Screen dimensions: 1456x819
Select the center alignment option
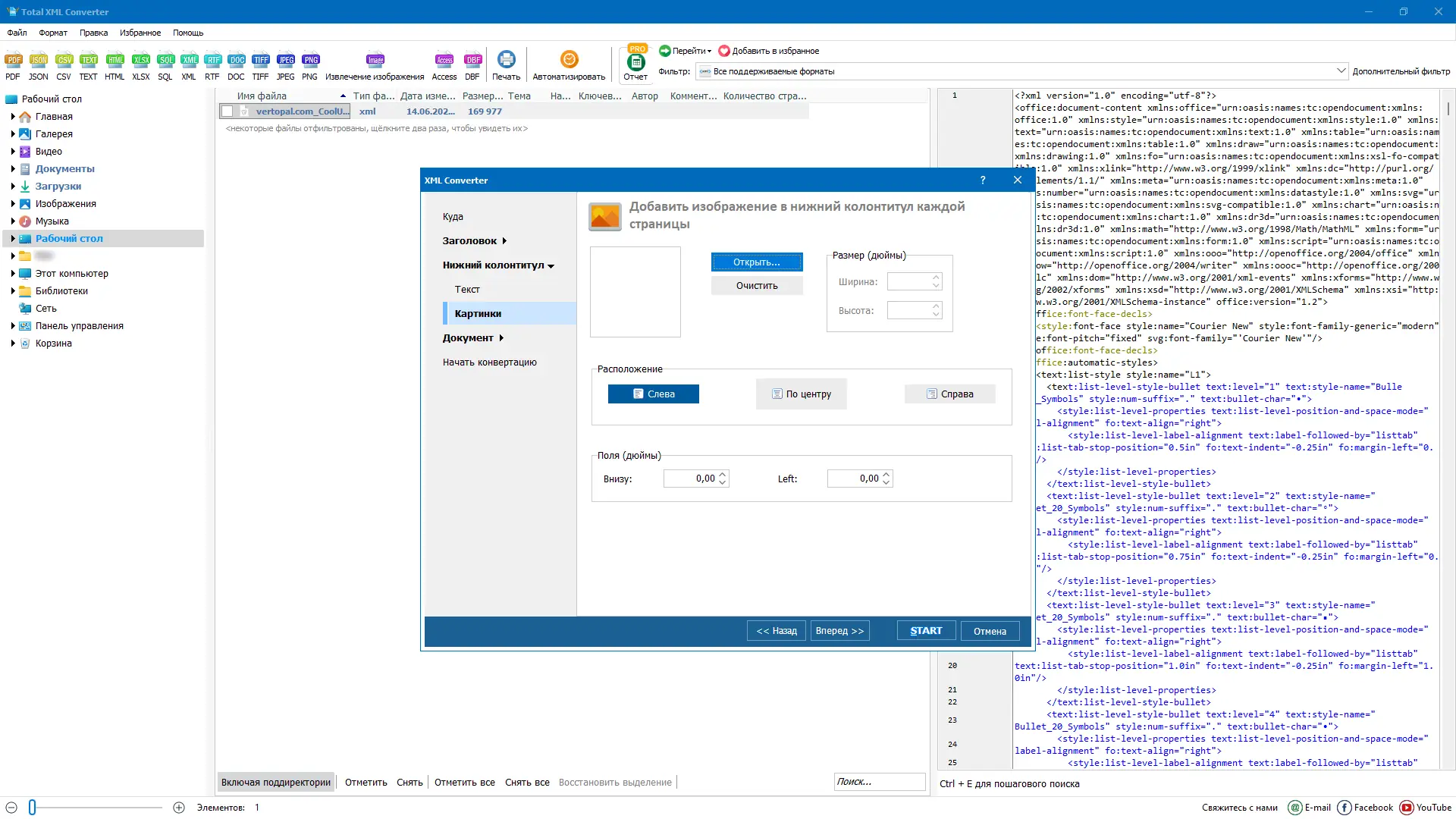(801, 394)
